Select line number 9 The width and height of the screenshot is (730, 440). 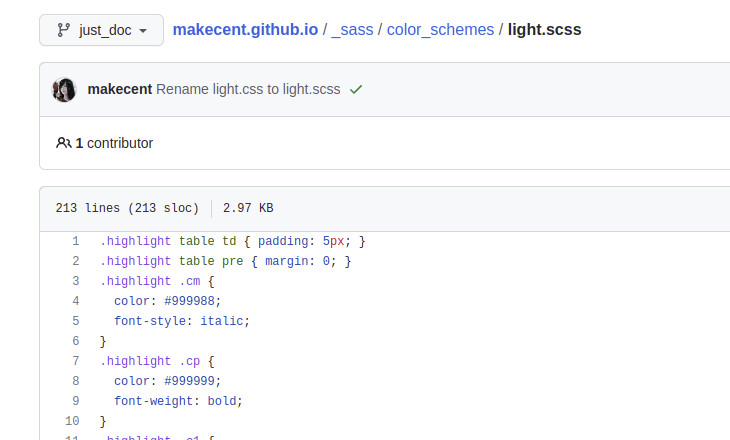pyautogui.click(x=76, y=401)
